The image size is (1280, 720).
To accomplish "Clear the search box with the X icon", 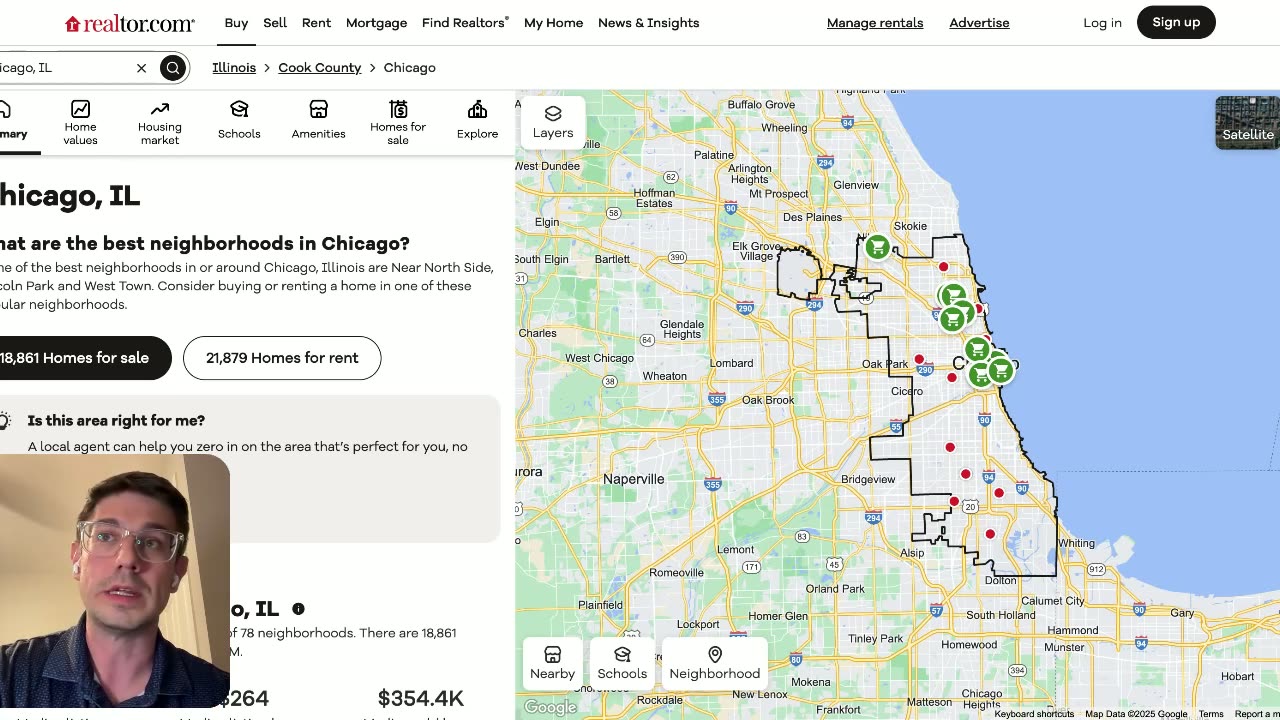I will point(141,68).
